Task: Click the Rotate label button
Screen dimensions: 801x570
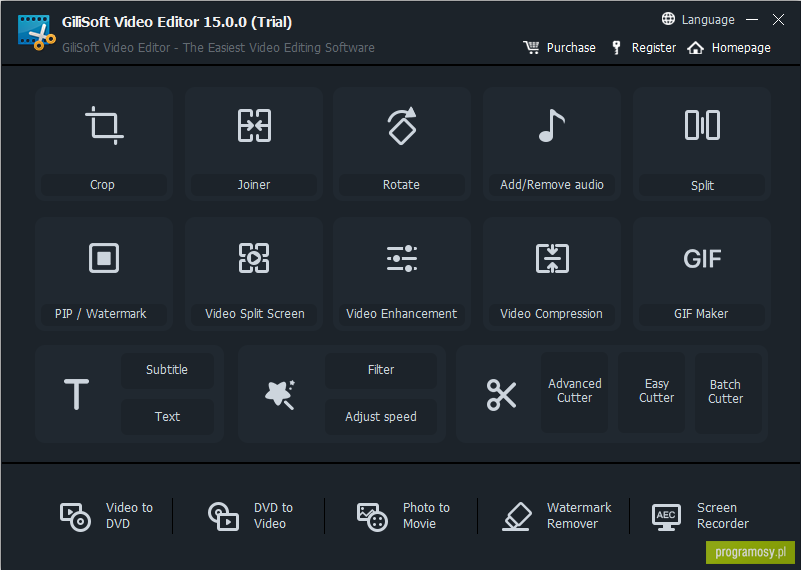Action: [402, 184]
